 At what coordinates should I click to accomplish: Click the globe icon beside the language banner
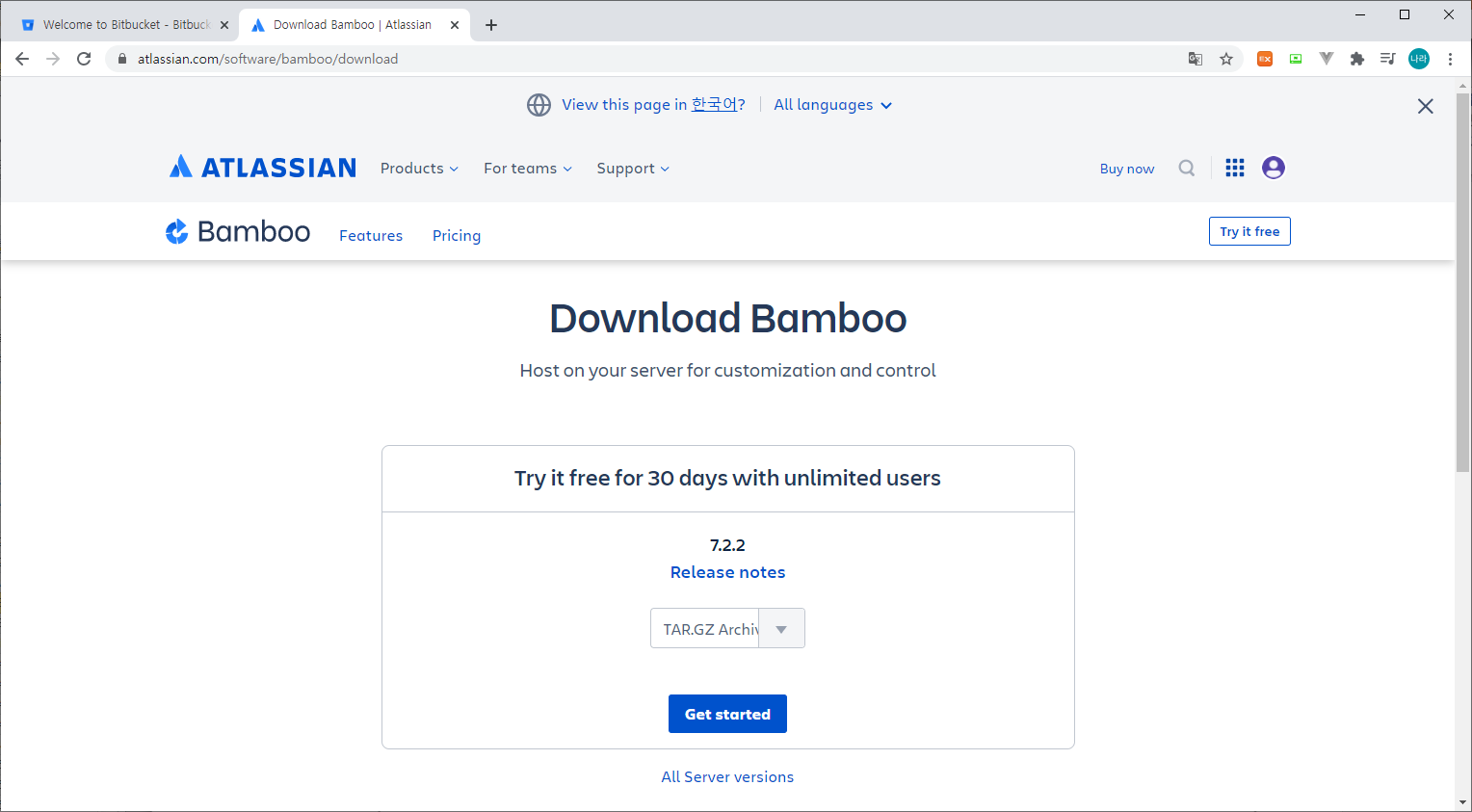click(539, 105)
